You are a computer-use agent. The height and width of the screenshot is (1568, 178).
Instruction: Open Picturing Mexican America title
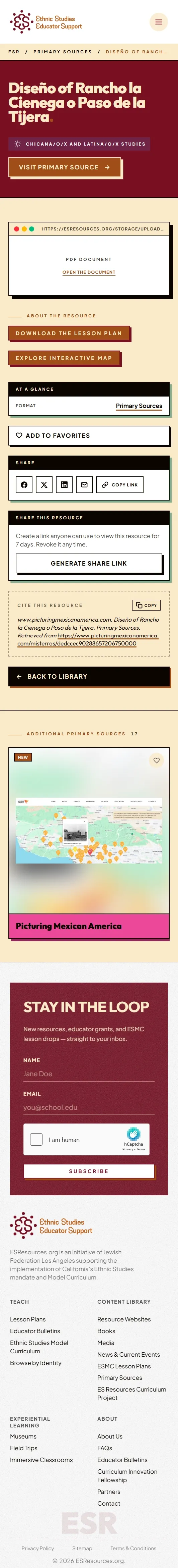click(69, 926)
